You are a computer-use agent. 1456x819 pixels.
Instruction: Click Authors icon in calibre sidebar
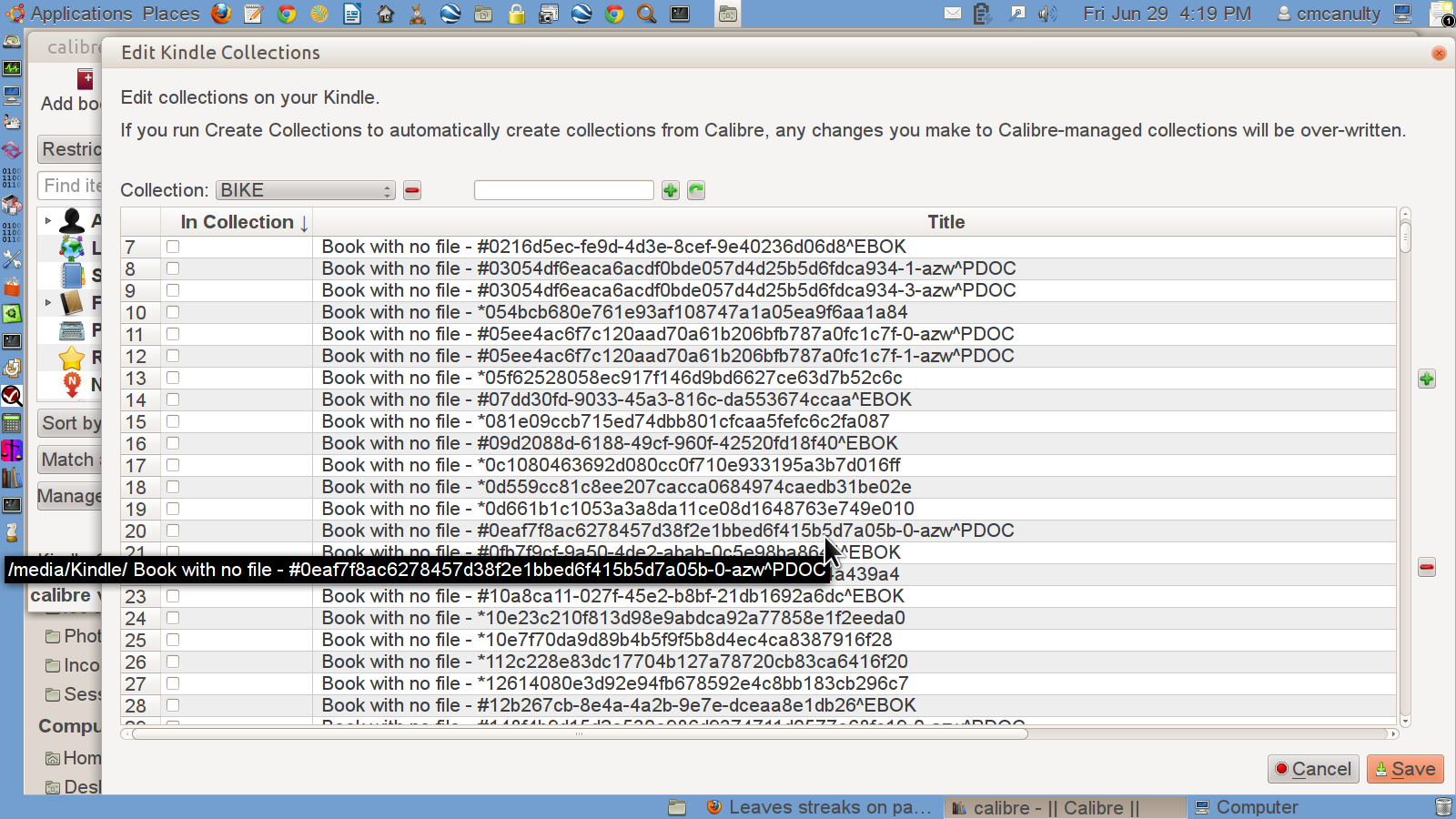(x=72, y=220)
